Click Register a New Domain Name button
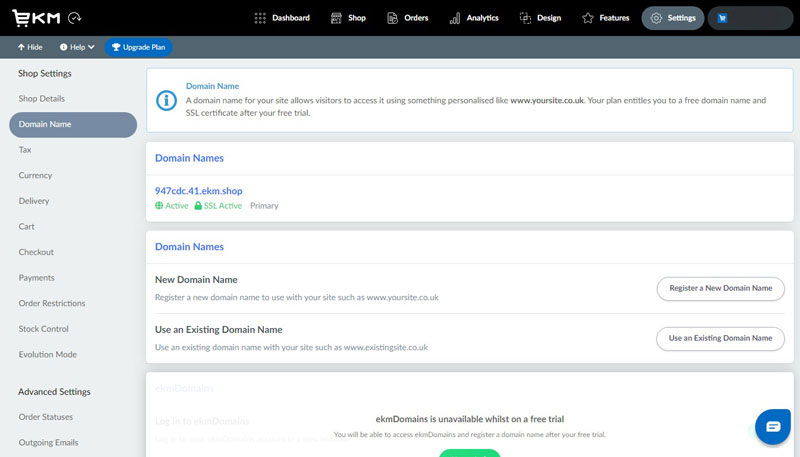800x457 pixels. click(720, 288)
